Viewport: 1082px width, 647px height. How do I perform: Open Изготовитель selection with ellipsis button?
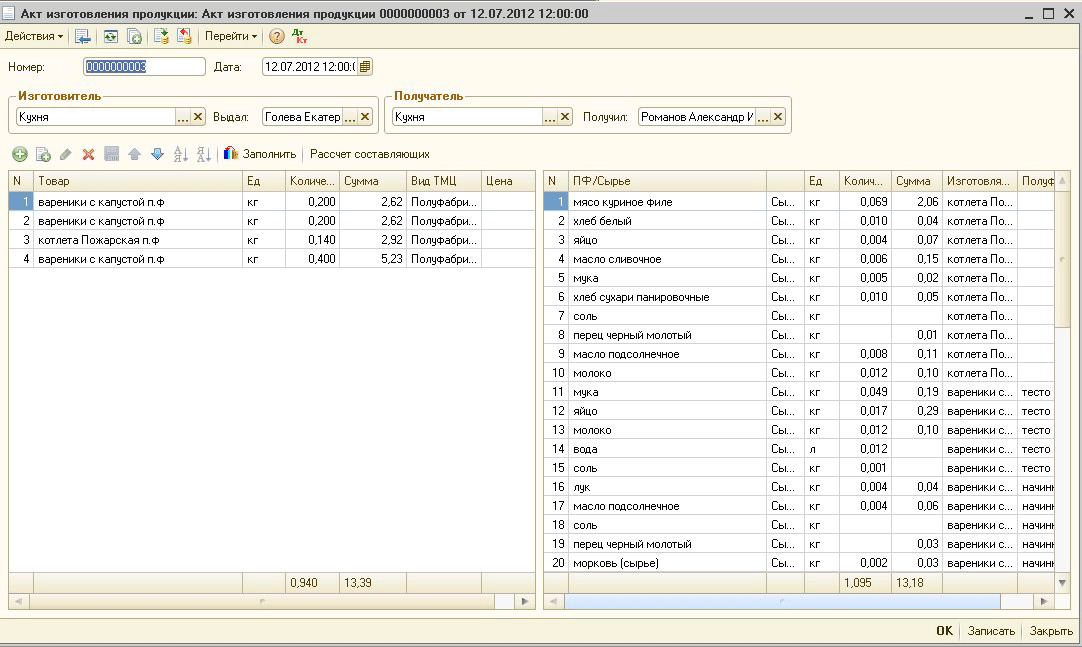(182, 117)
